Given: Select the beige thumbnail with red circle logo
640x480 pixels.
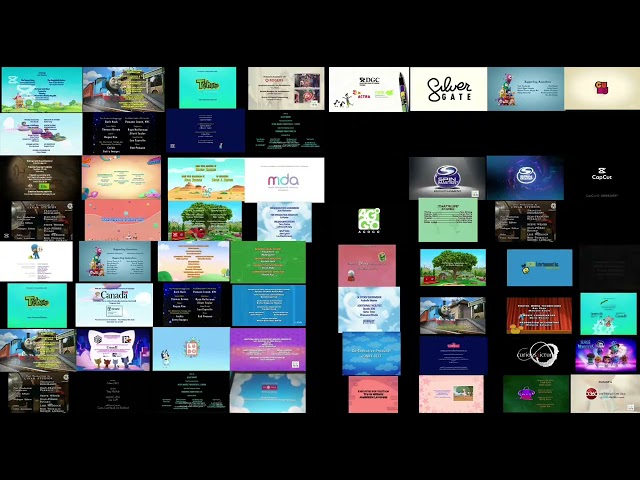Looking at the screenshot, I should (605, 393).
